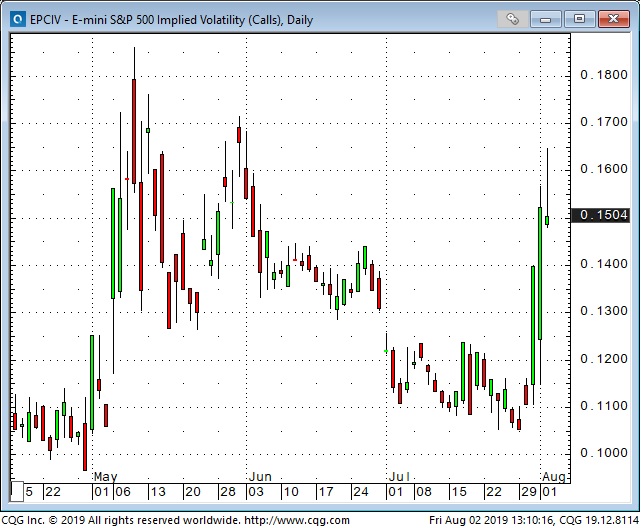Click the 22 date label before May
The width and height of the screenshot is (642, 528).
(53, 492)
